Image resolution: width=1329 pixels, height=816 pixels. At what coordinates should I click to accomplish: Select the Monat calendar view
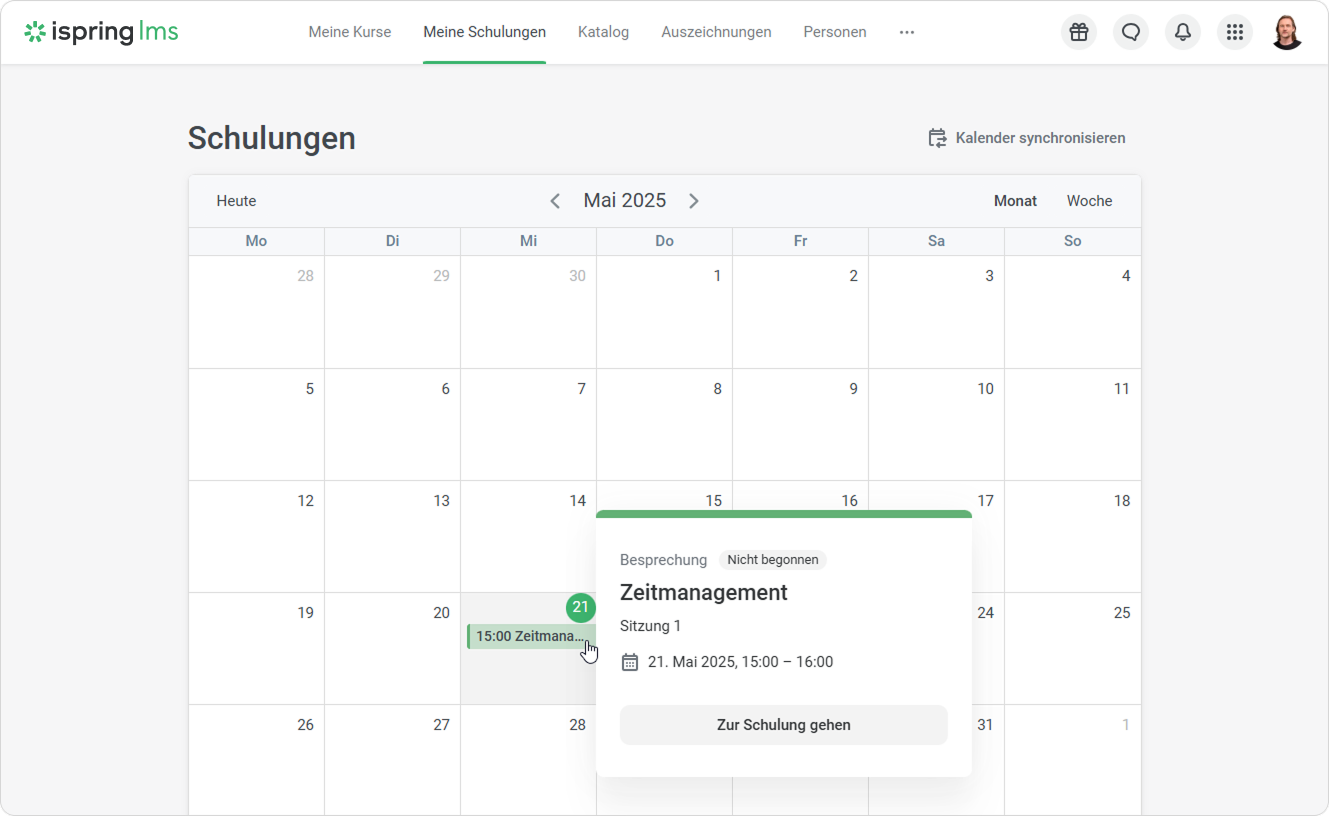(x=1015, y=201)
